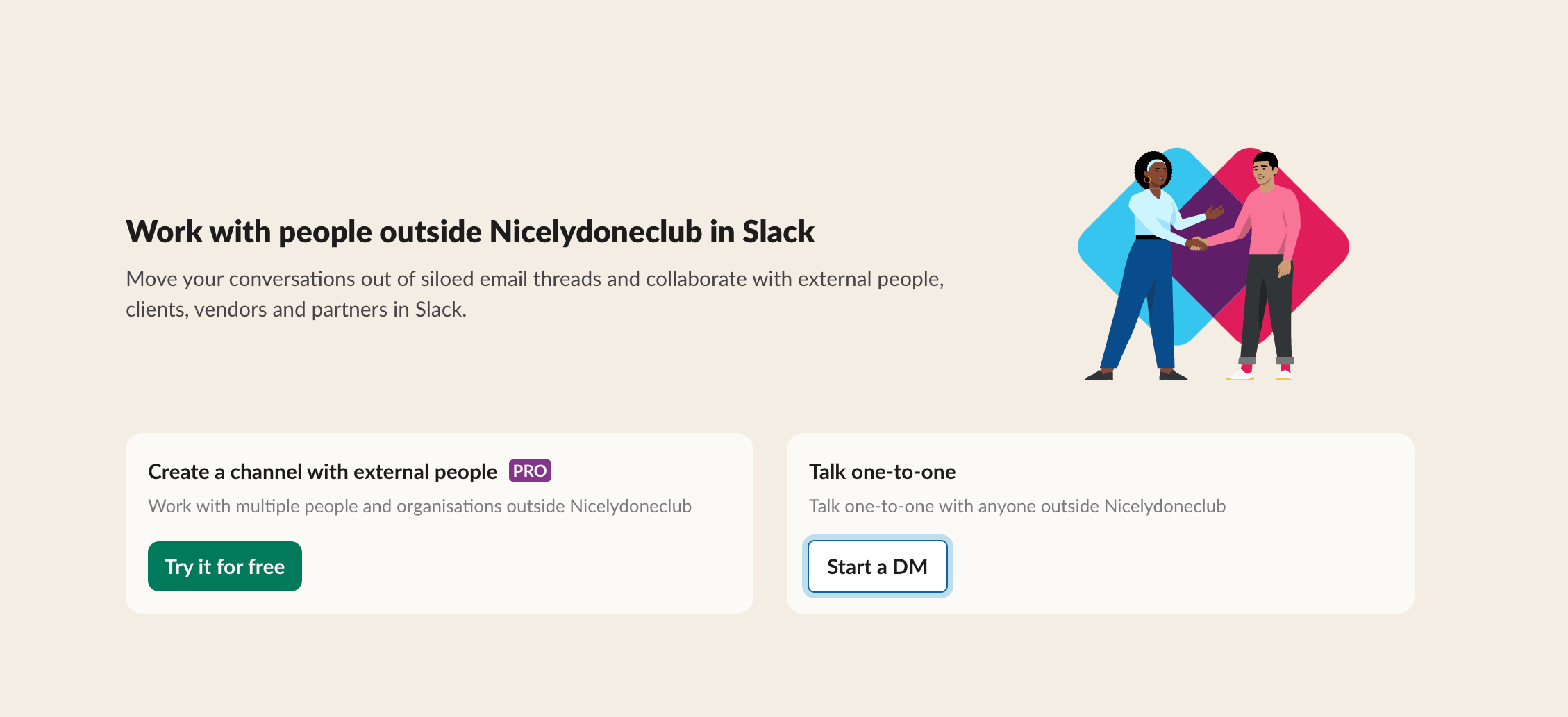The image size is (1568, 717).
Task: Click "Work with multiple people and organisations" text
Action: tap(419, 506)
